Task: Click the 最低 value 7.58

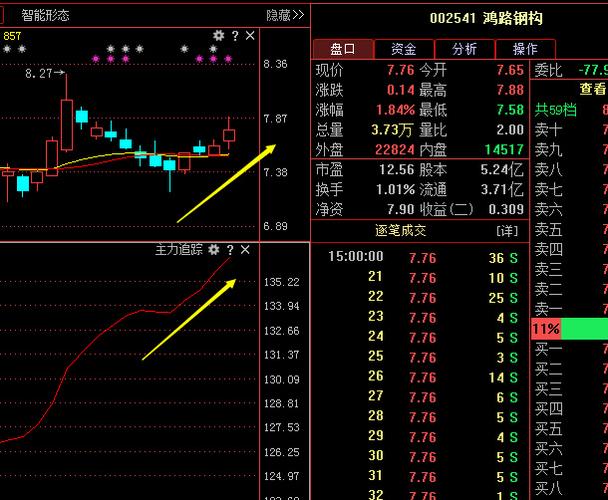Action: pos(510,110)
